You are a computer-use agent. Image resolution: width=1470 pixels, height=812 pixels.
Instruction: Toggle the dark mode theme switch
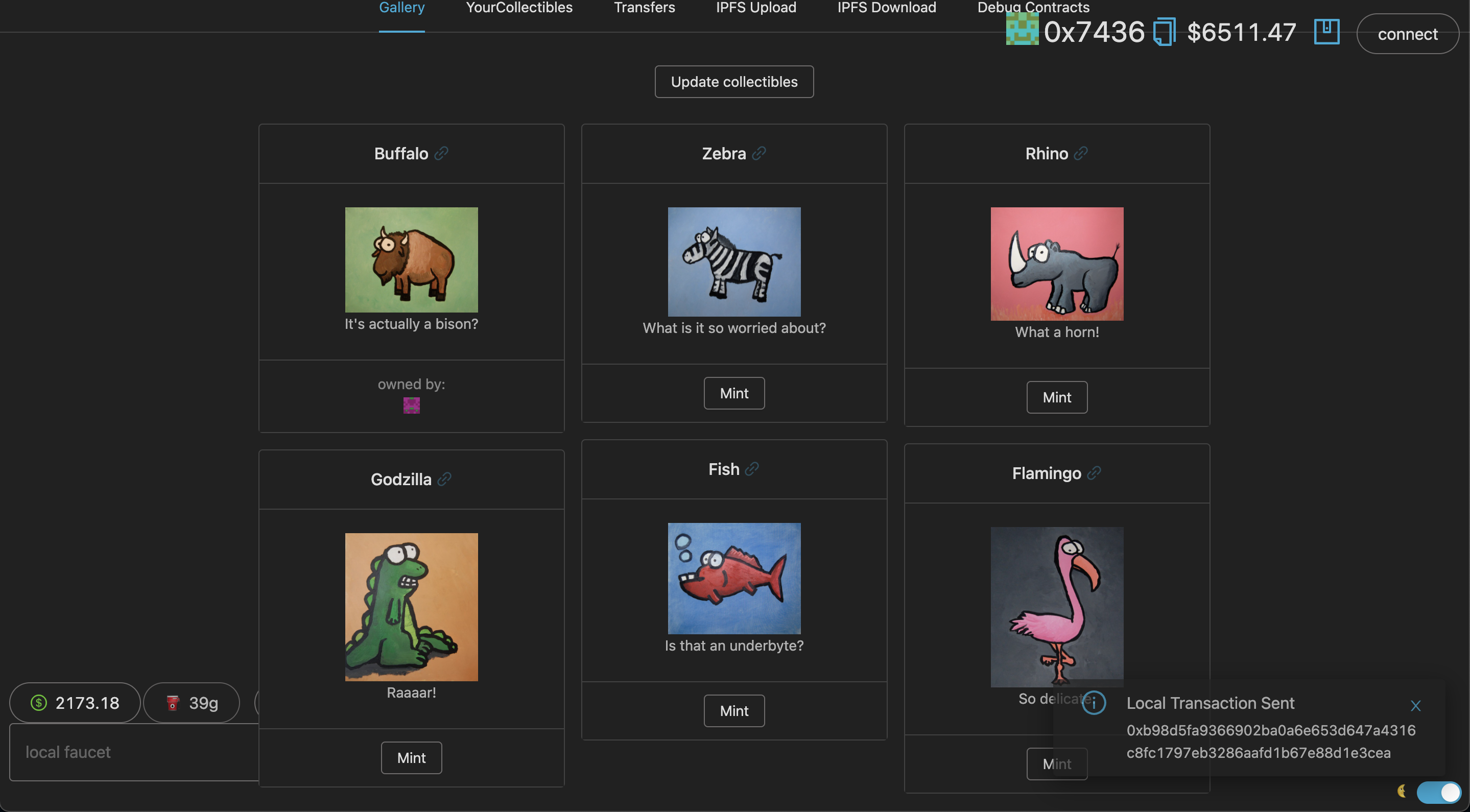(1439, 792)
